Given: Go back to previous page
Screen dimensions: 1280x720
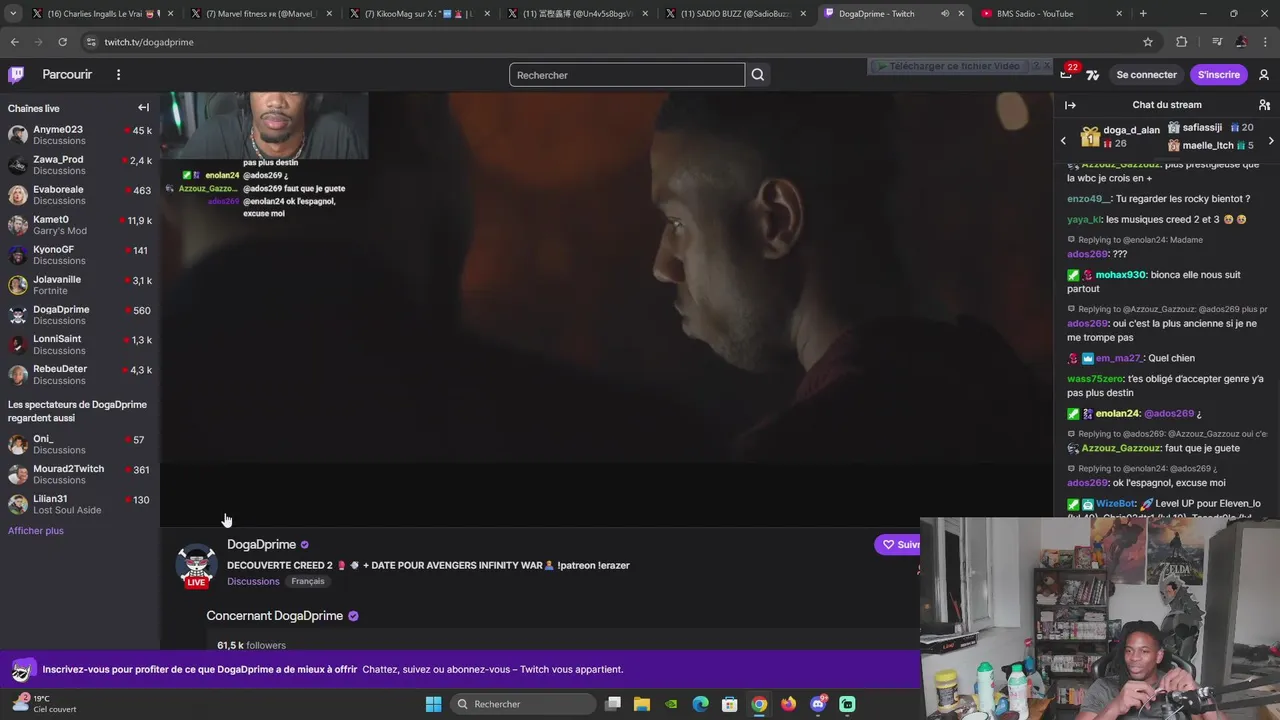Looking at the screenshot, I should coord(14,42).
